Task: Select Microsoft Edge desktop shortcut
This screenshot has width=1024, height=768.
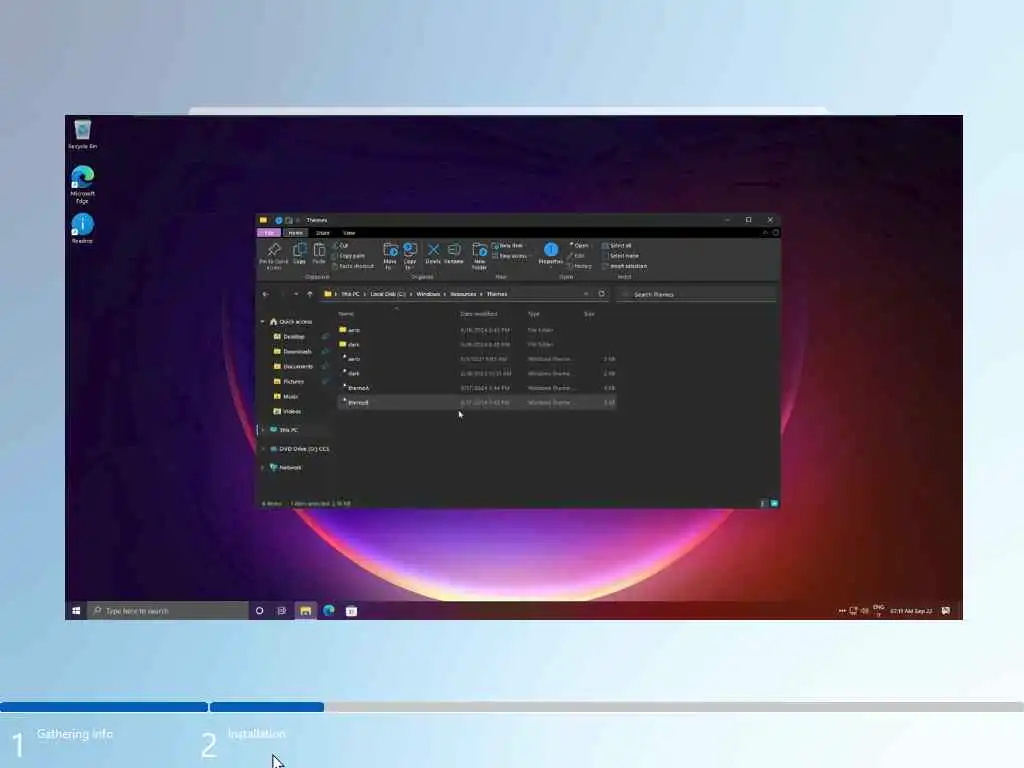Action: 82,185
